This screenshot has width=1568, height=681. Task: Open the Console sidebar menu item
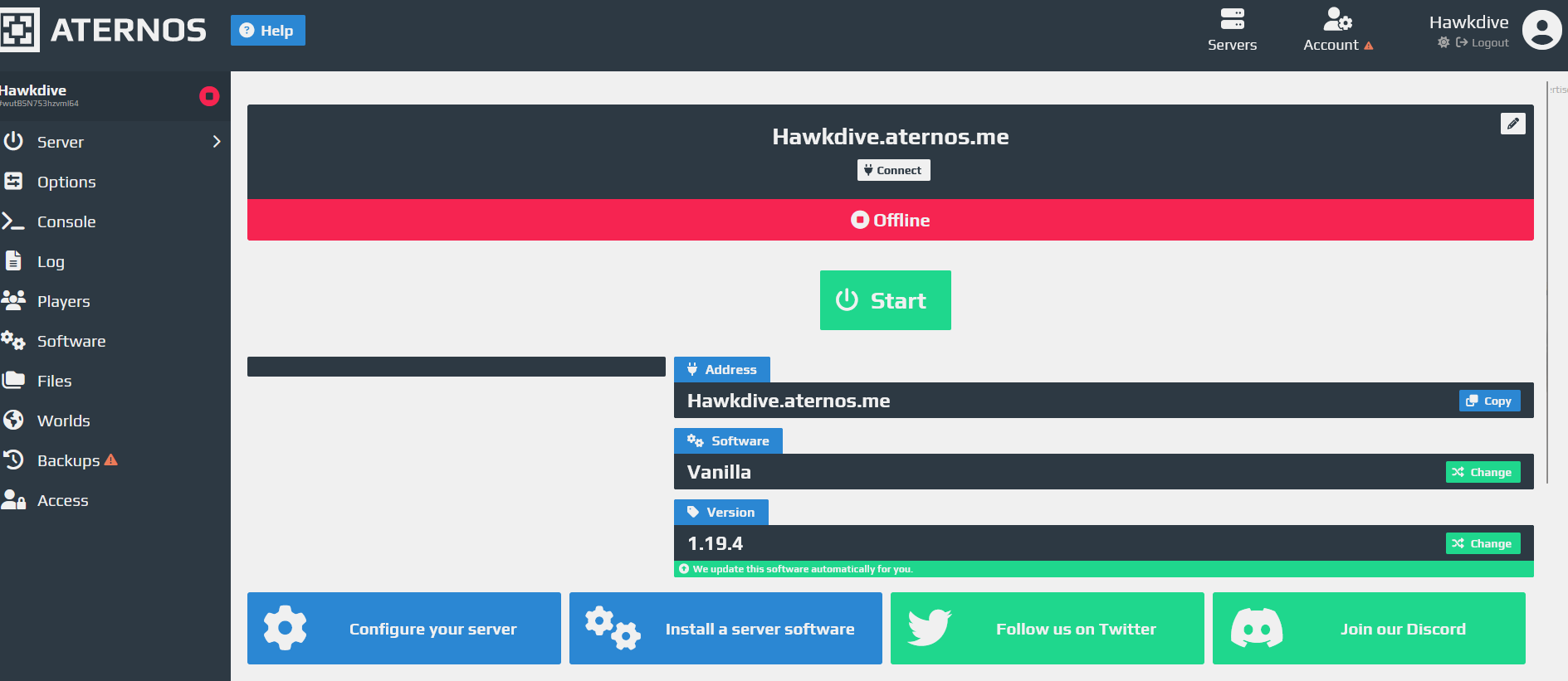pyautogui.click(x=66, y=221)
